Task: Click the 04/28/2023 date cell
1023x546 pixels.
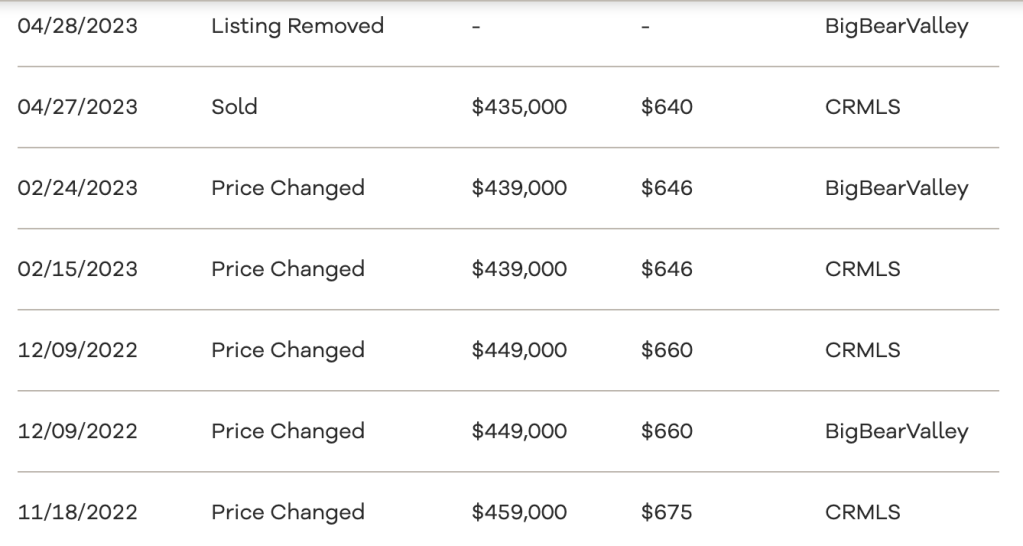Action: [78, 26]
